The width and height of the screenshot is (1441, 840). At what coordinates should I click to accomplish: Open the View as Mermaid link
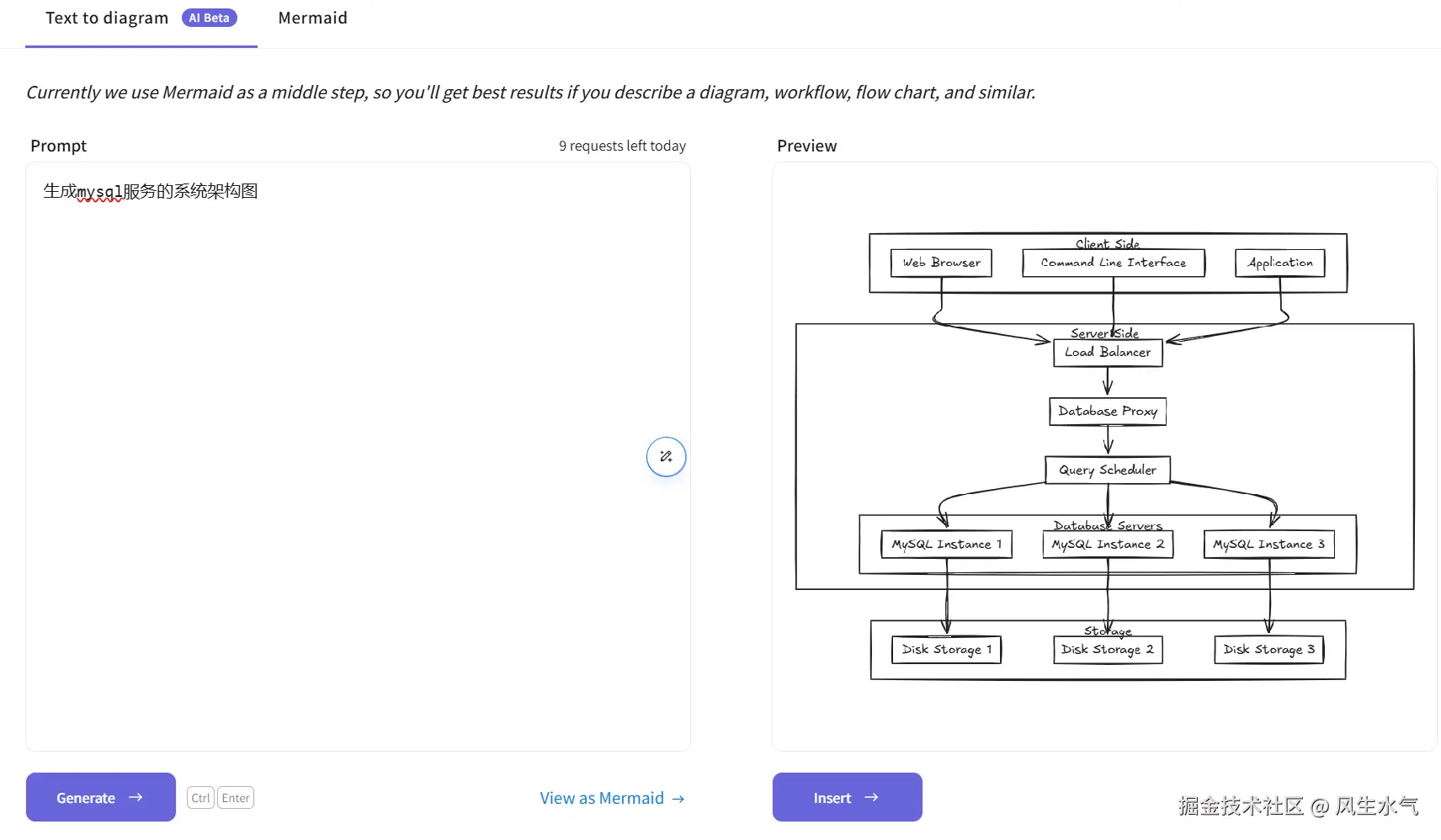(x=612, y=798)
